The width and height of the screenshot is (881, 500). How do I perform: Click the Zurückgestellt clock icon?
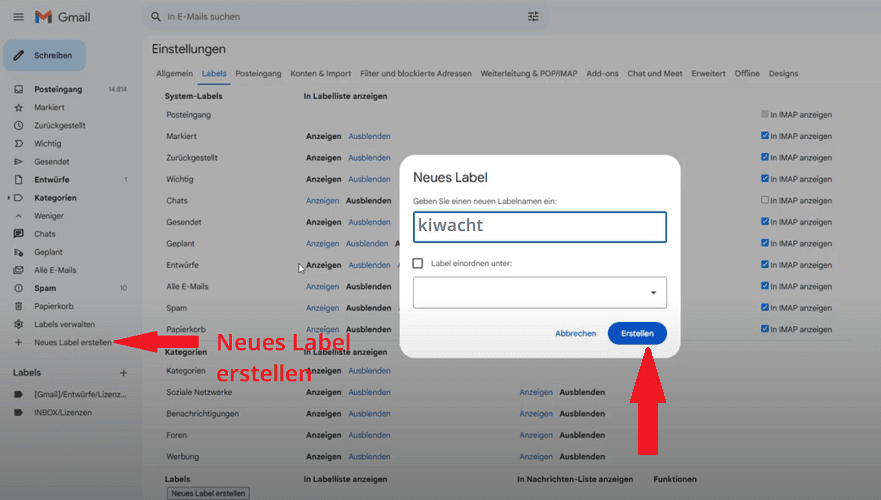pyautogui.click(x=19, y=125)
